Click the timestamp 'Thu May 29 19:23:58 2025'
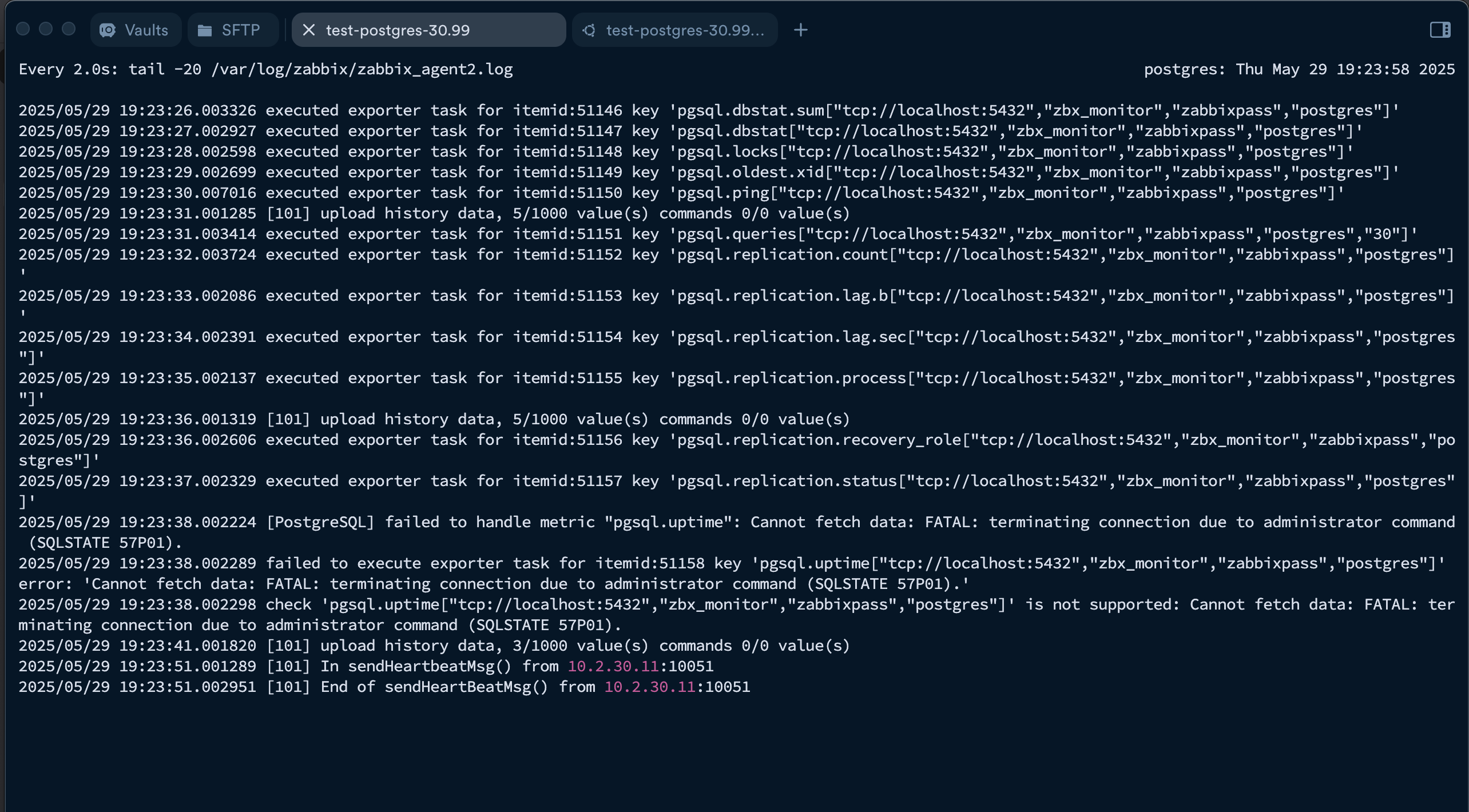Screen dimensions: 1469x812 point(1345,69)
